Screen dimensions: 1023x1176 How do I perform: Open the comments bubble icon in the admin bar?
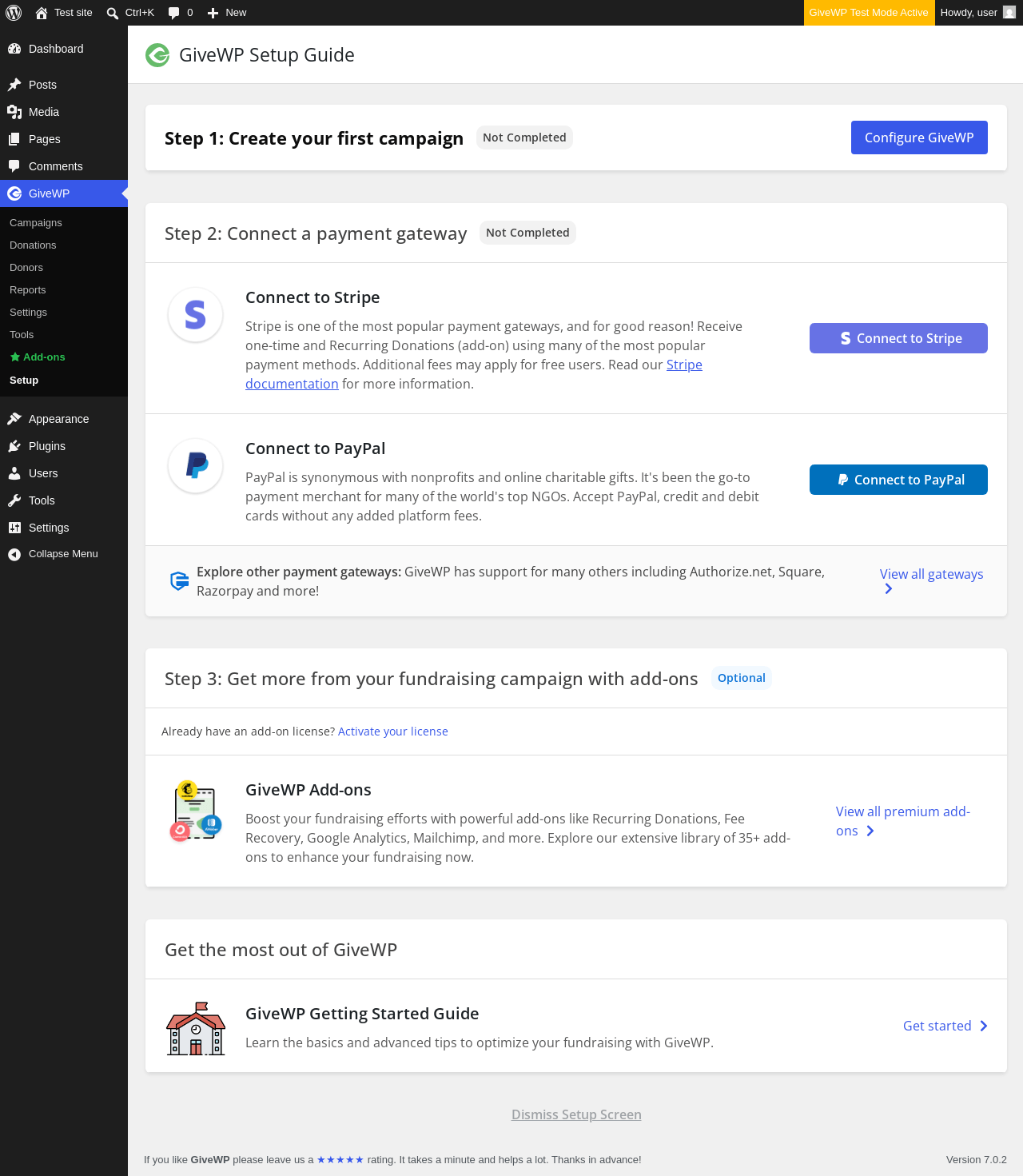173,13
